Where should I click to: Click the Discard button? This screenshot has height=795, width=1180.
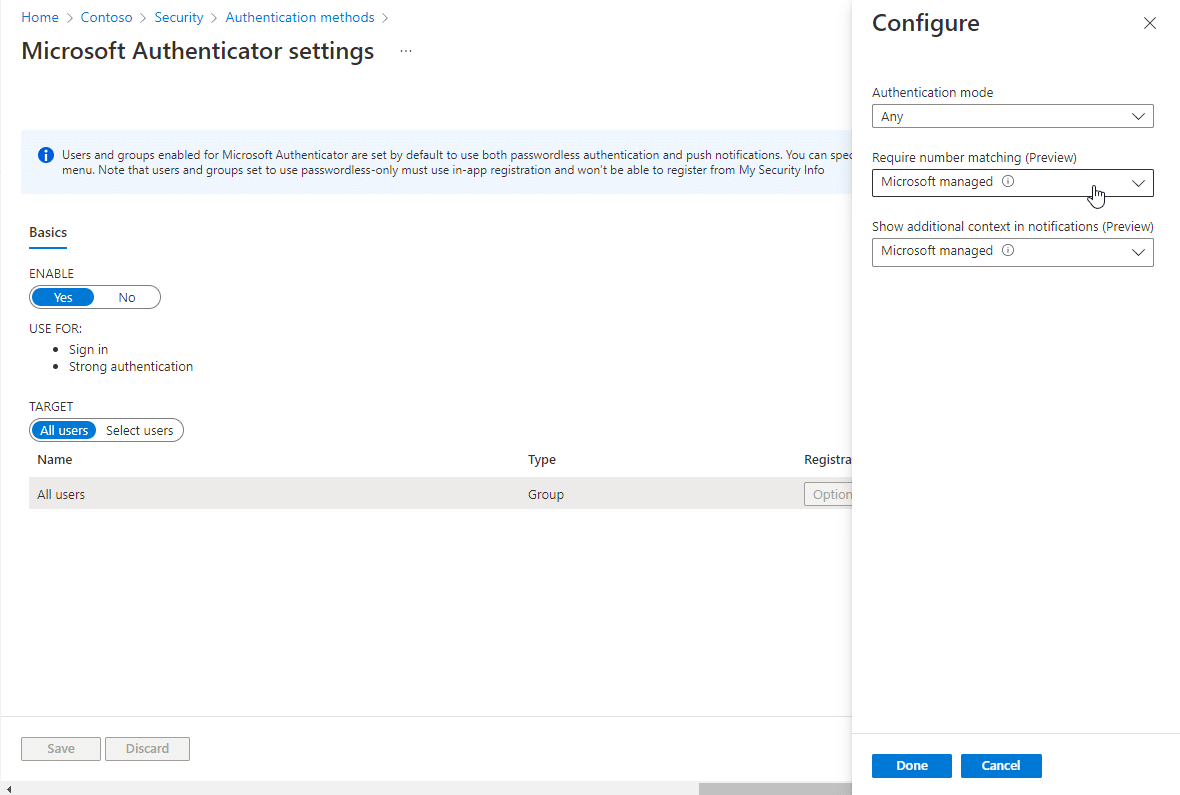(148, 749)
